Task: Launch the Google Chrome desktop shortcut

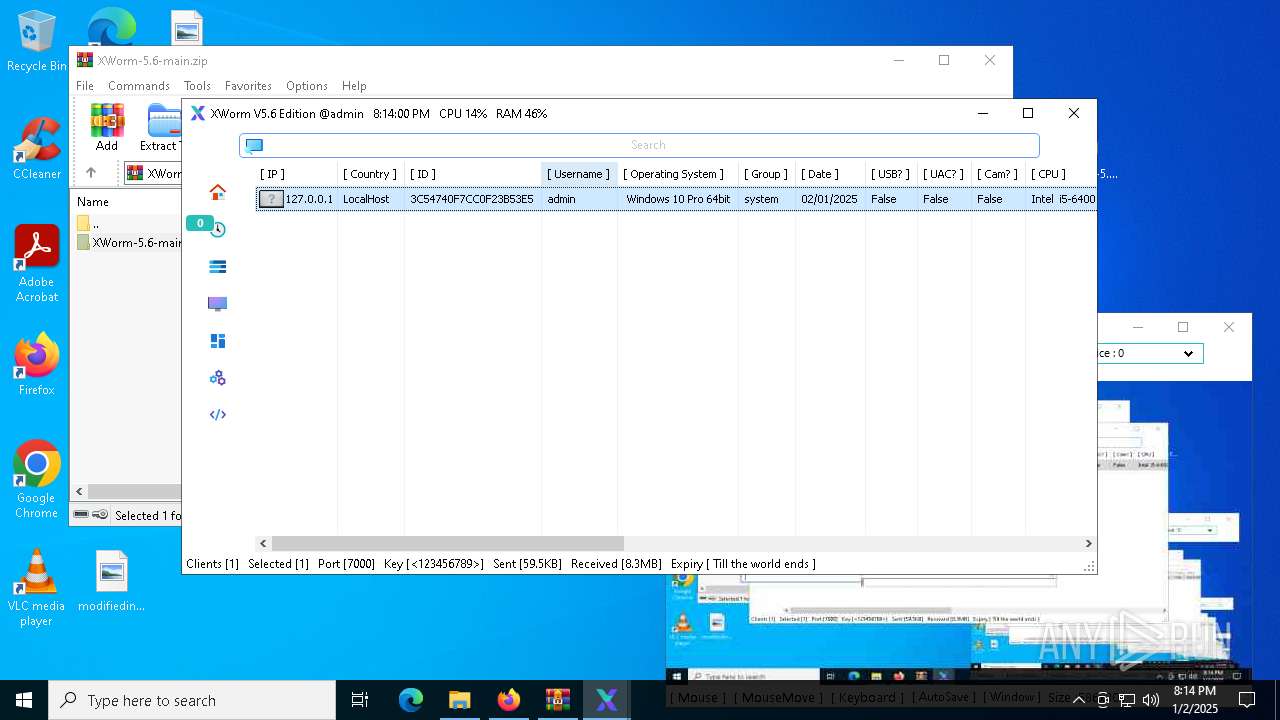Action: tap(36, 480)
